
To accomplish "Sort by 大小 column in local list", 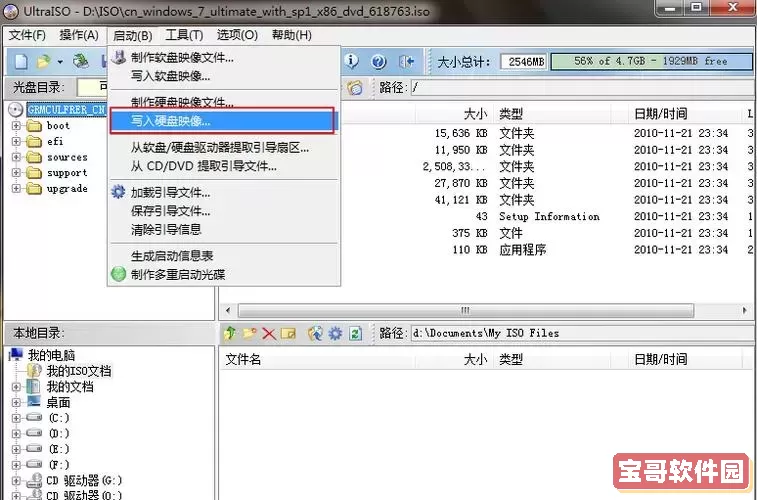I will pos(475,360).
